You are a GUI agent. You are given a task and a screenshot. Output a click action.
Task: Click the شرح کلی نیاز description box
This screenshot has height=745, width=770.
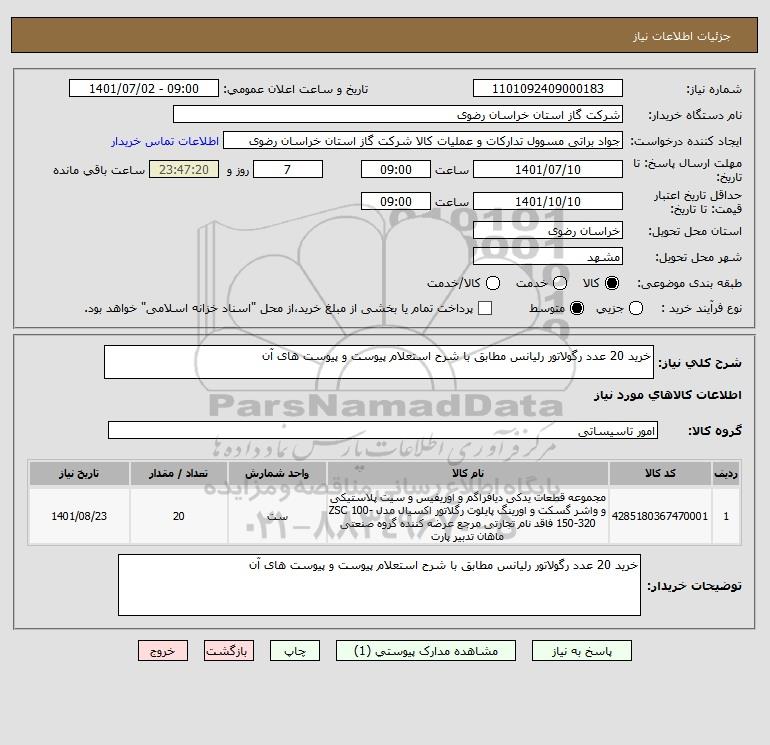point(379,362)
